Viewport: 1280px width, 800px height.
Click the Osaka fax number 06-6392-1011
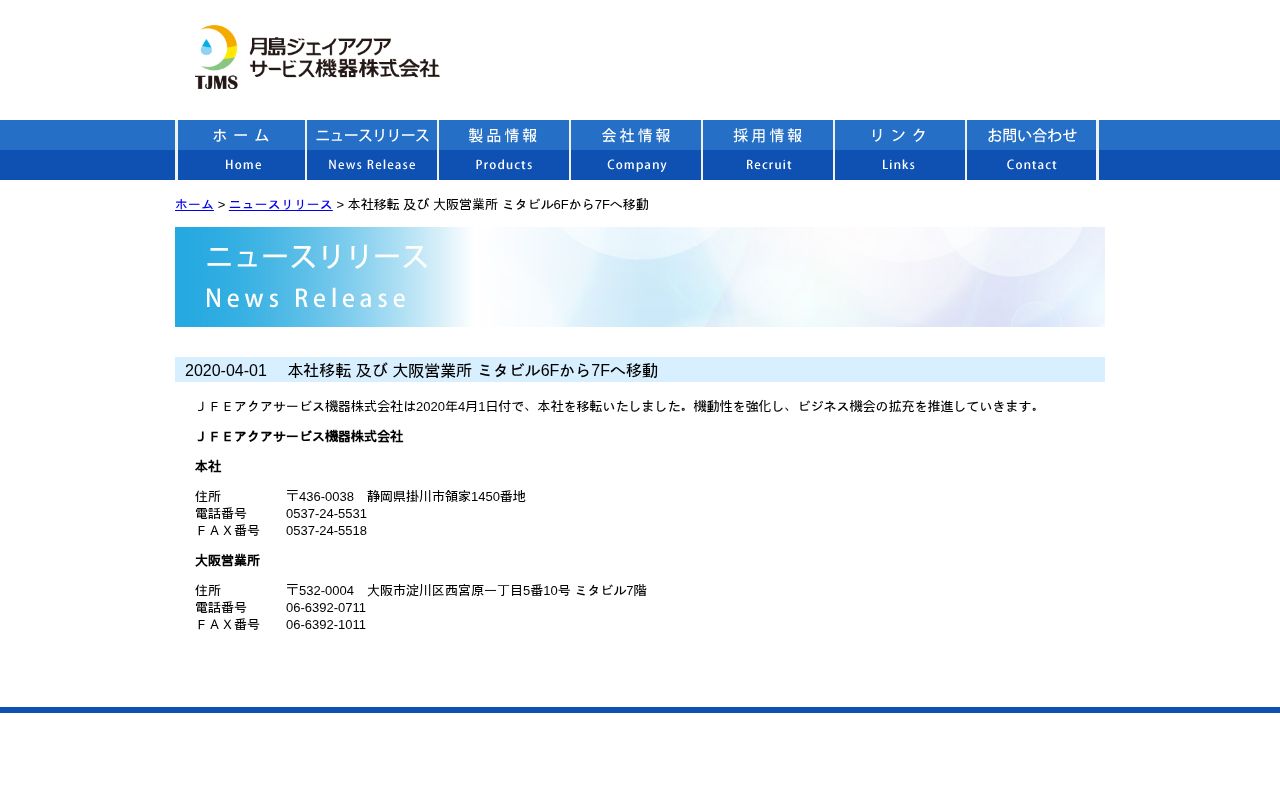point(326,625)
